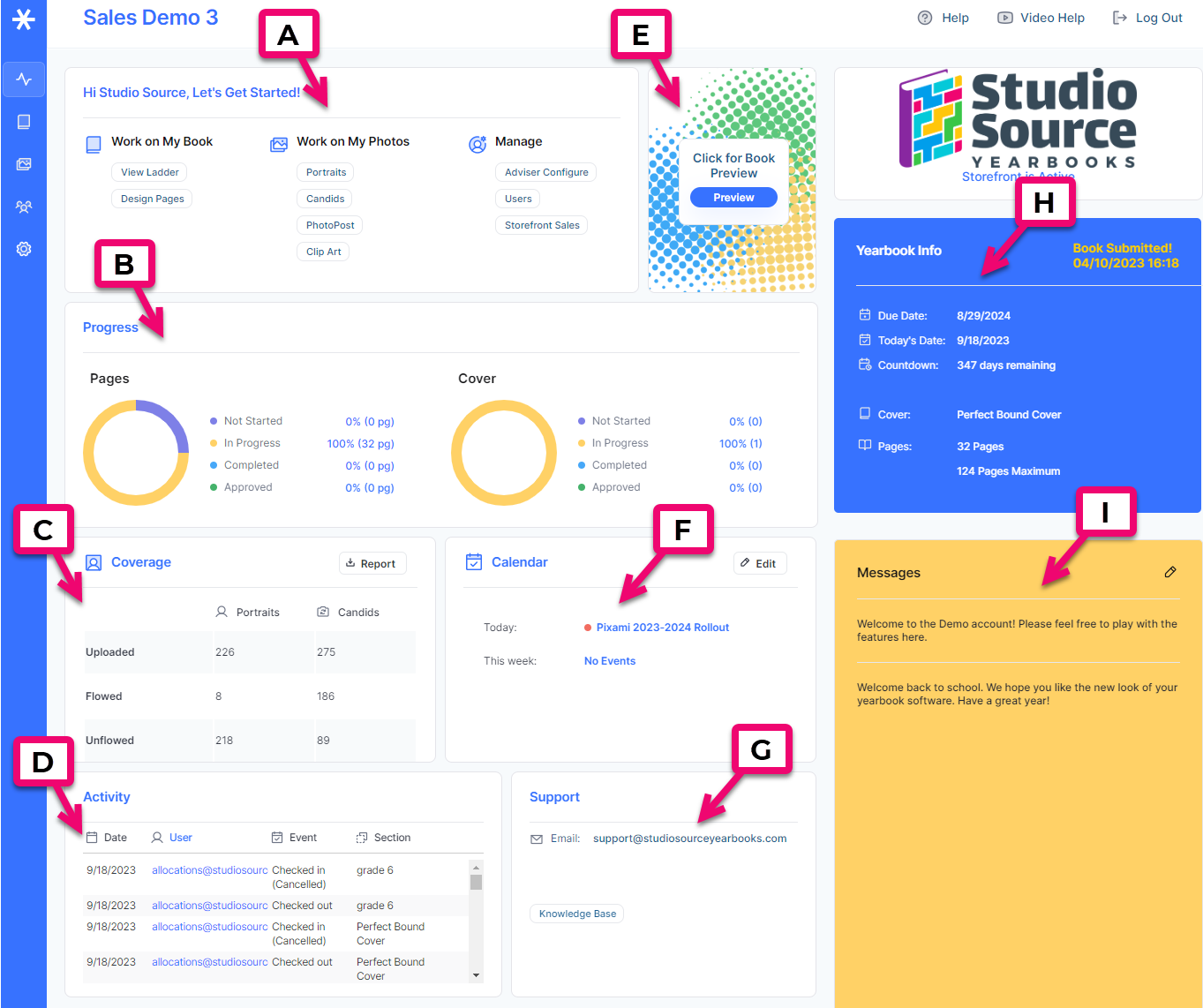Open the Pixami 2023-2024 Rollout event link
This screenshot has height=1008, width=1203.
662,627
